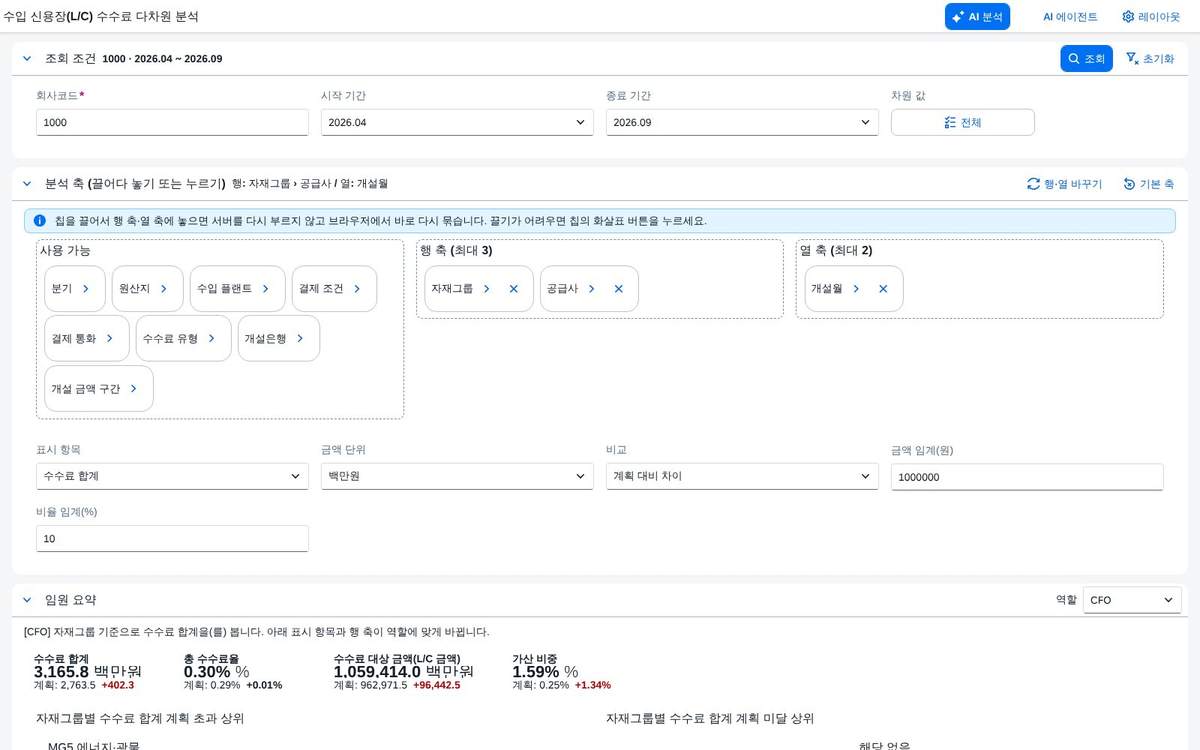Click the 분기 chip arrow

point(86,288)
